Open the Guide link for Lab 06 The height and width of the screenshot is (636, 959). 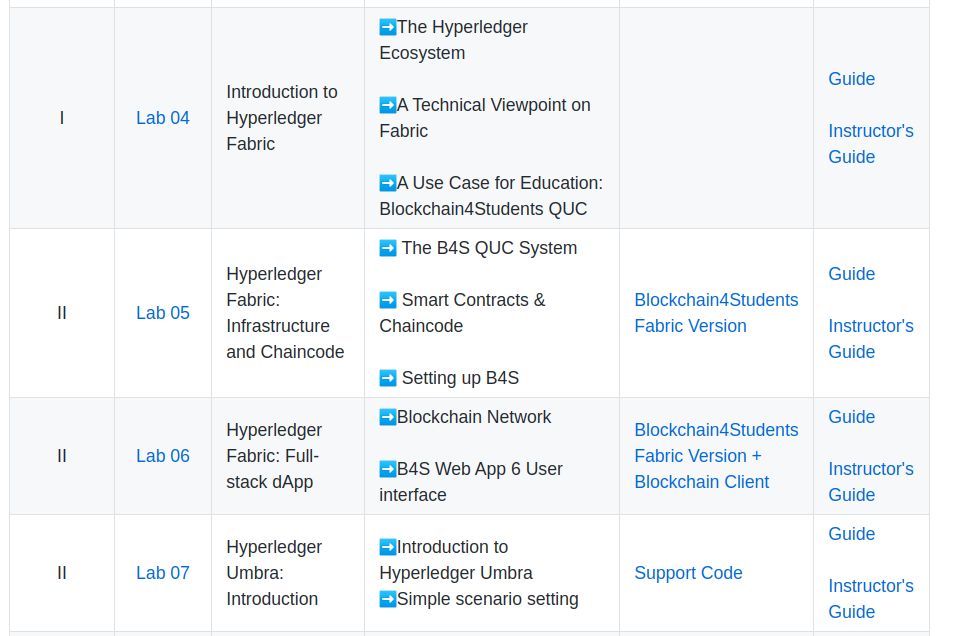tap(851, 417)
